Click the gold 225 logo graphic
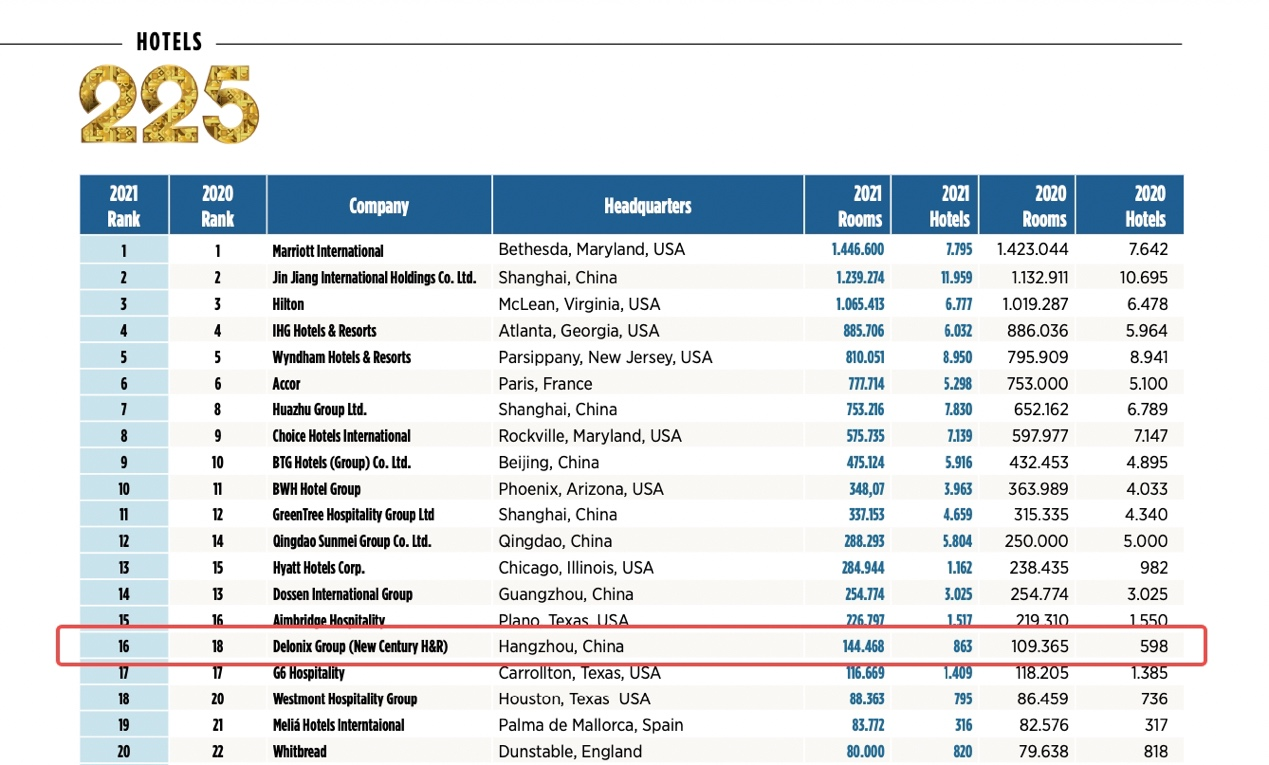Viewport: 1269px width, 765px height. (169, 105)
